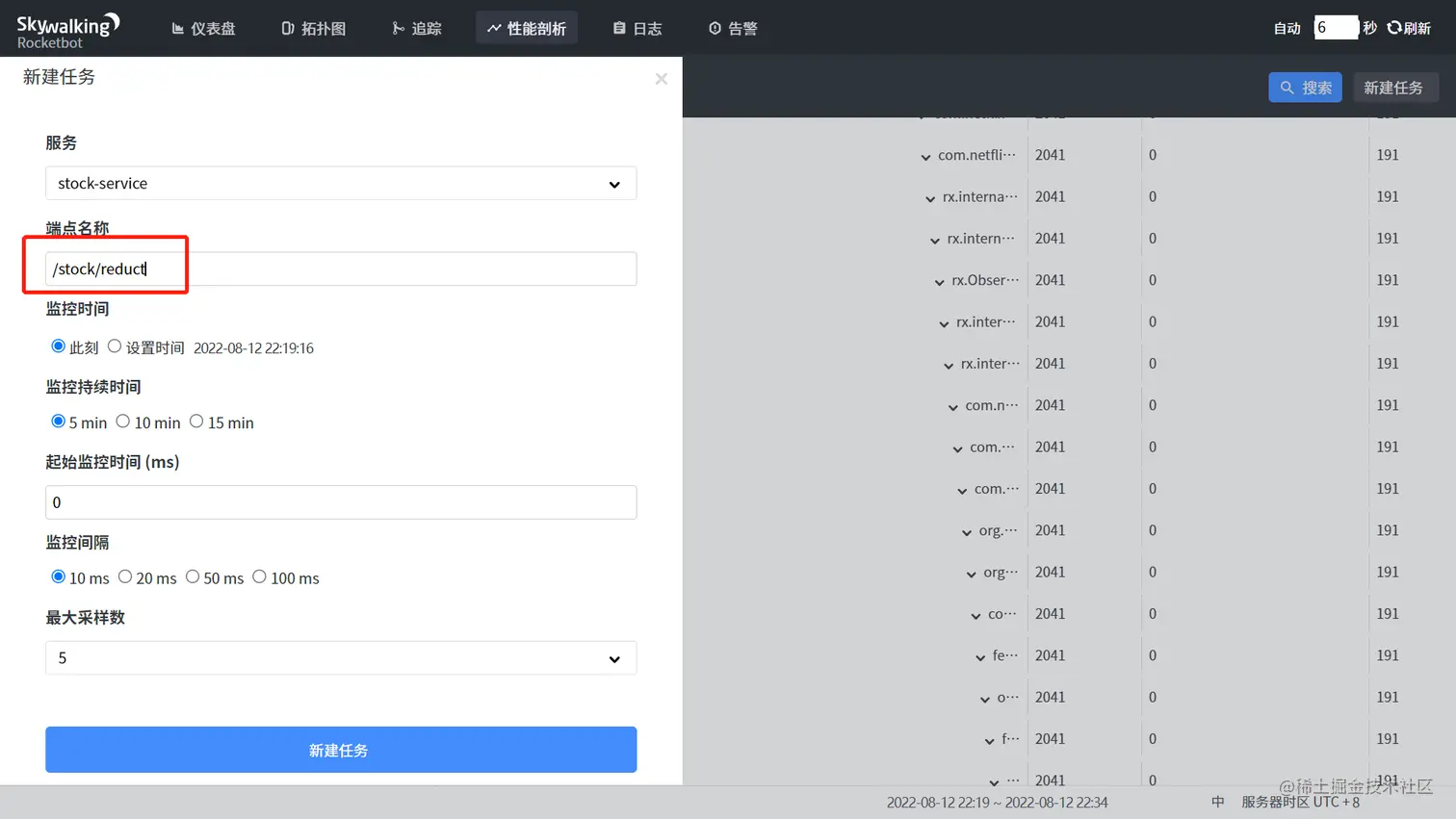Collapse the o… tree row
Screen dimensions: 1456x819
985,700
